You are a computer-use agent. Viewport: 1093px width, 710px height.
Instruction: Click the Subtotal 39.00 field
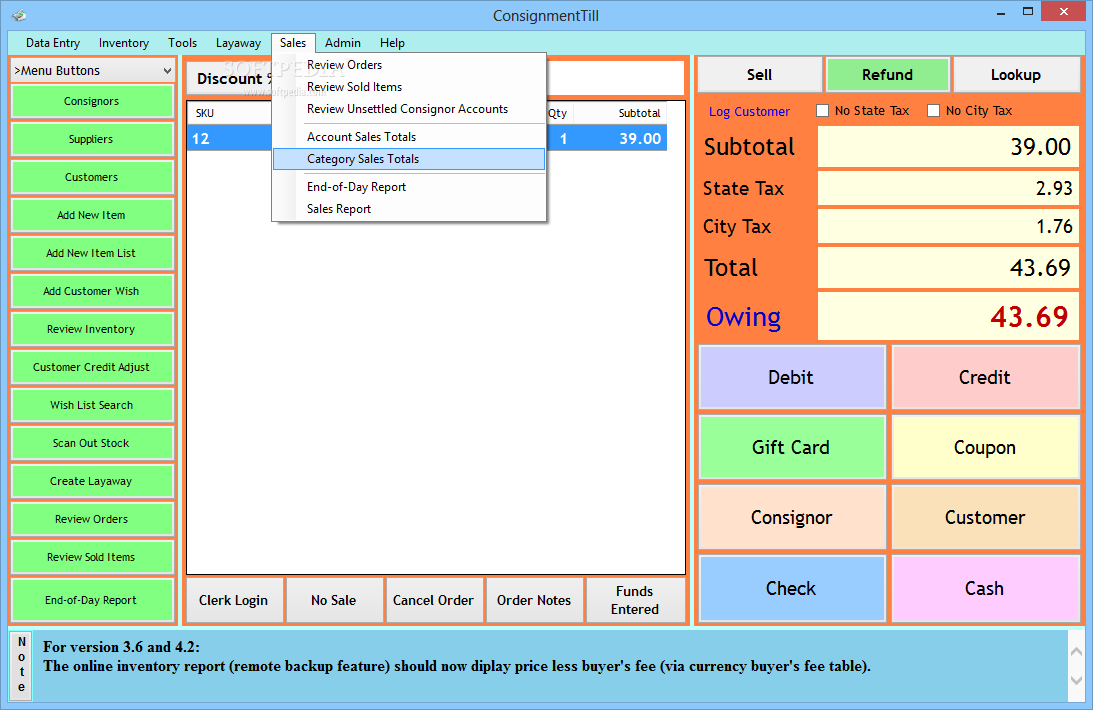(949, 147)
